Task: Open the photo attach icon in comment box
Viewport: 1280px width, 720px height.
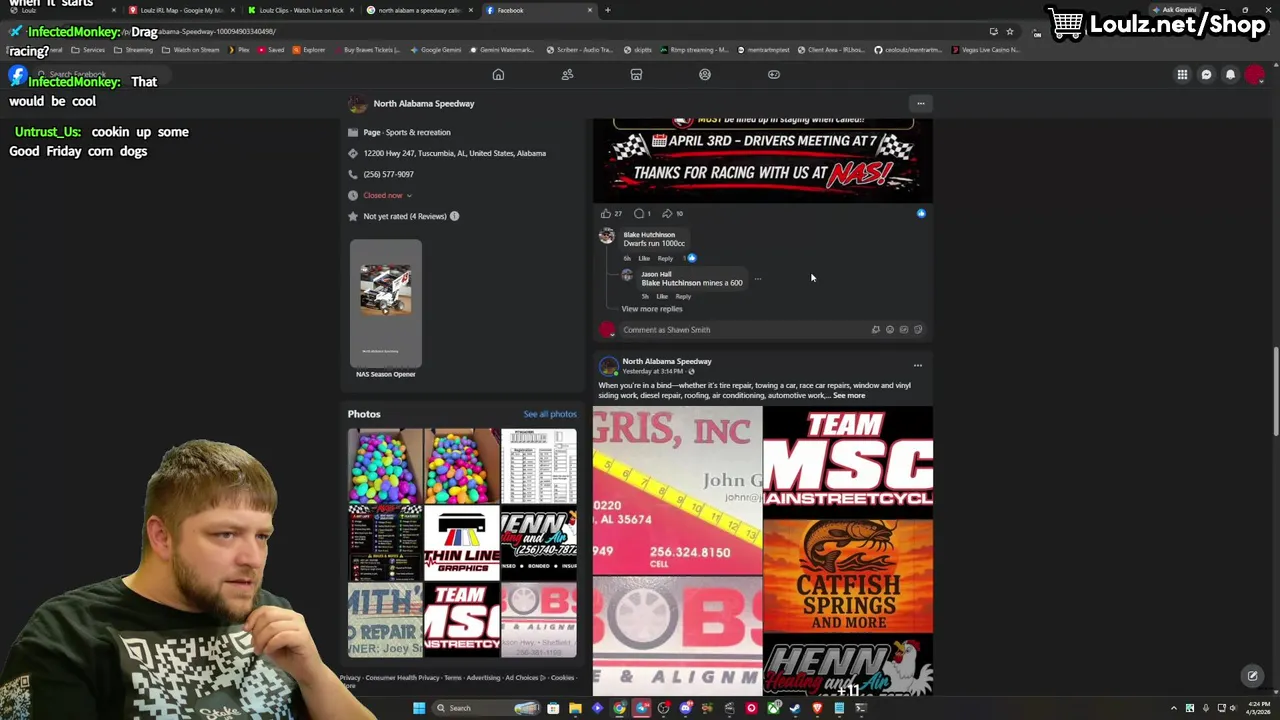Action: pos(903,329)
